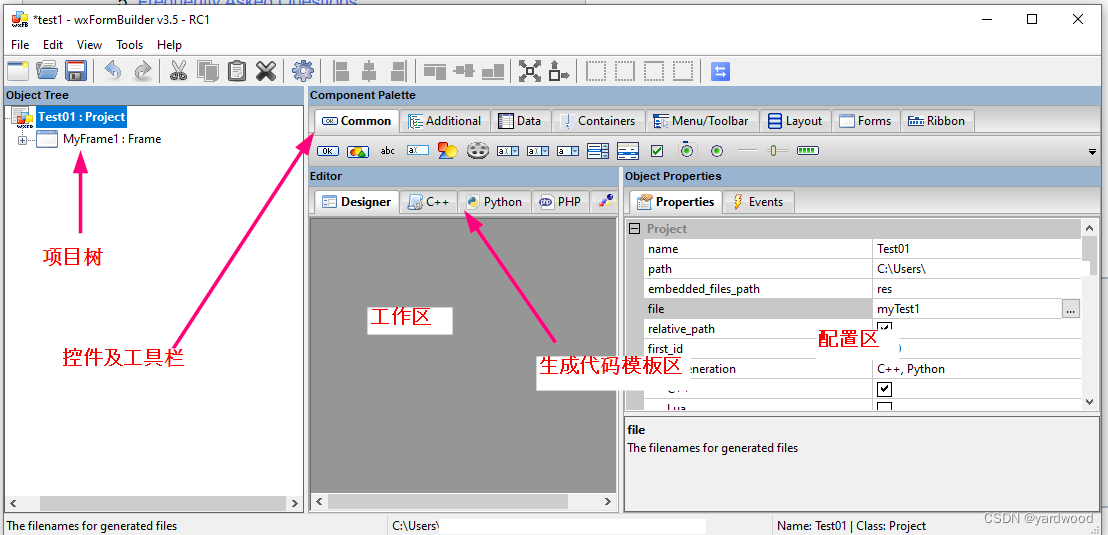Click the Redo arrow icon

(x=143, y=71)
